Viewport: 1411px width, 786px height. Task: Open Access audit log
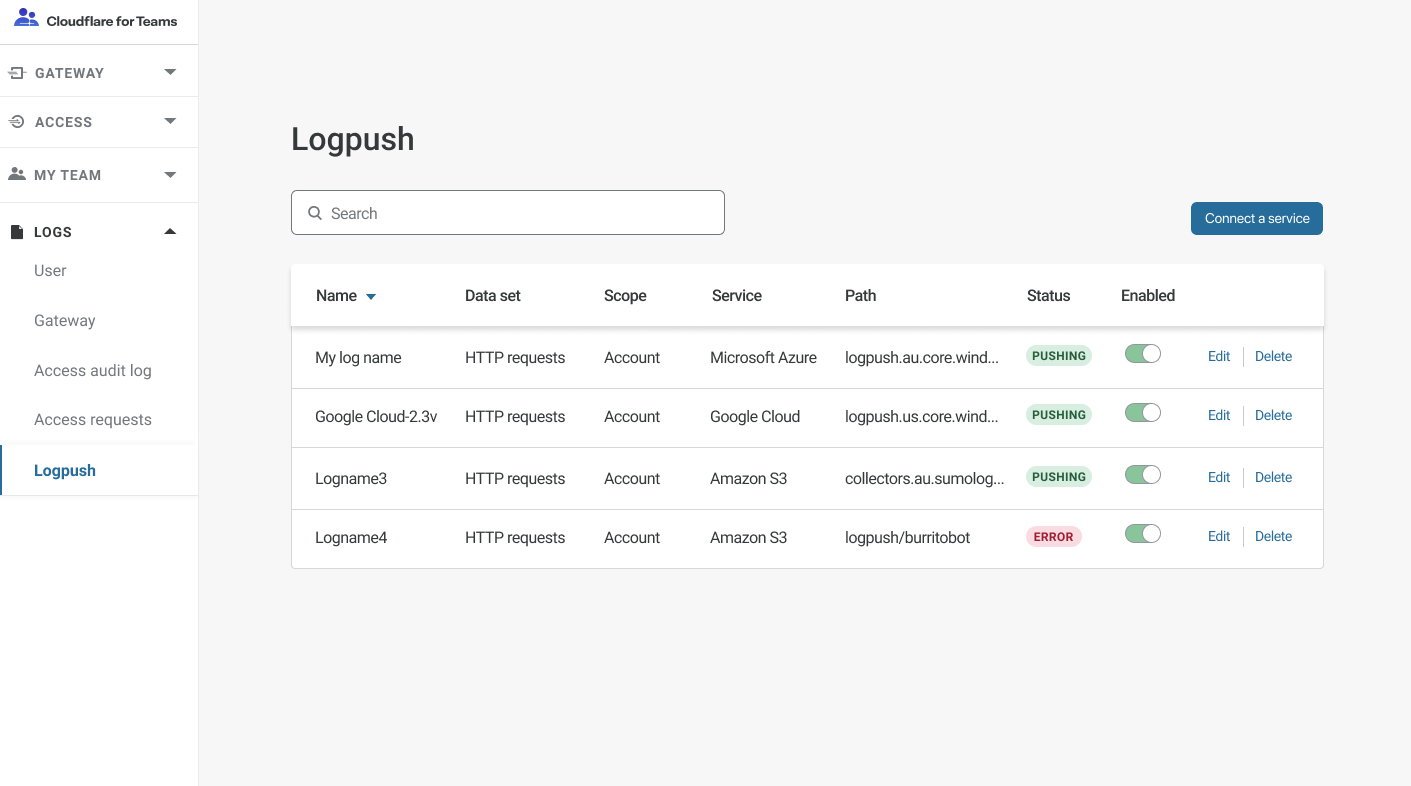pos(93,370)
